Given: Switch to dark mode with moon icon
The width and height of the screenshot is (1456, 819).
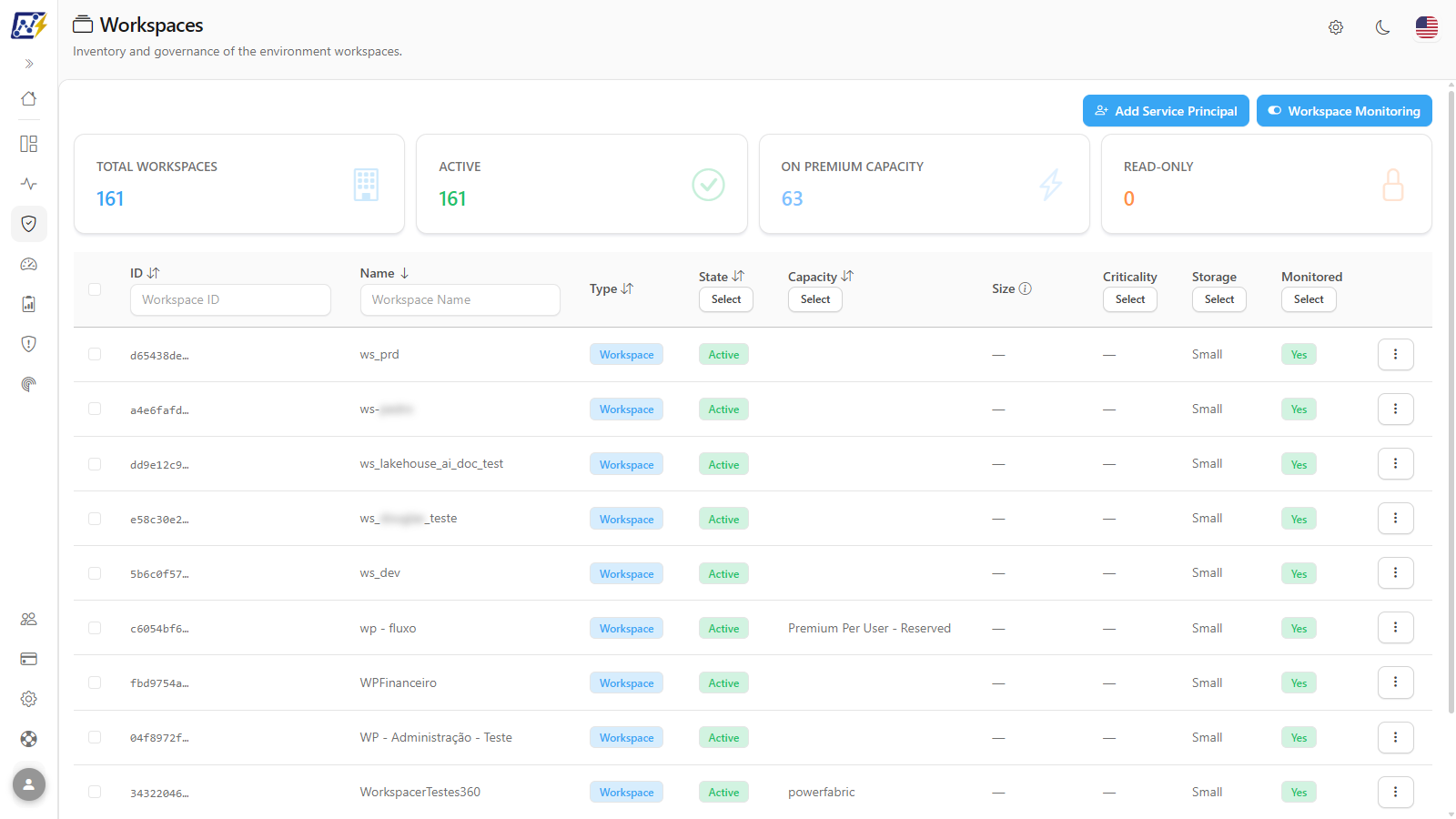Looking at the screenshot, I should (x=1382, y=27).
